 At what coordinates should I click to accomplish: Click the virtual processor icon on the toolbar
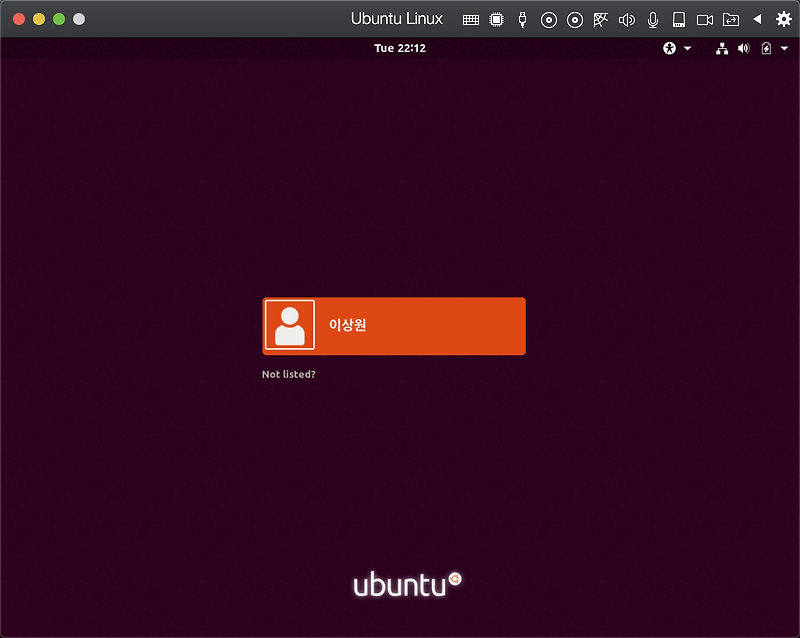click(x=495, y=18)
